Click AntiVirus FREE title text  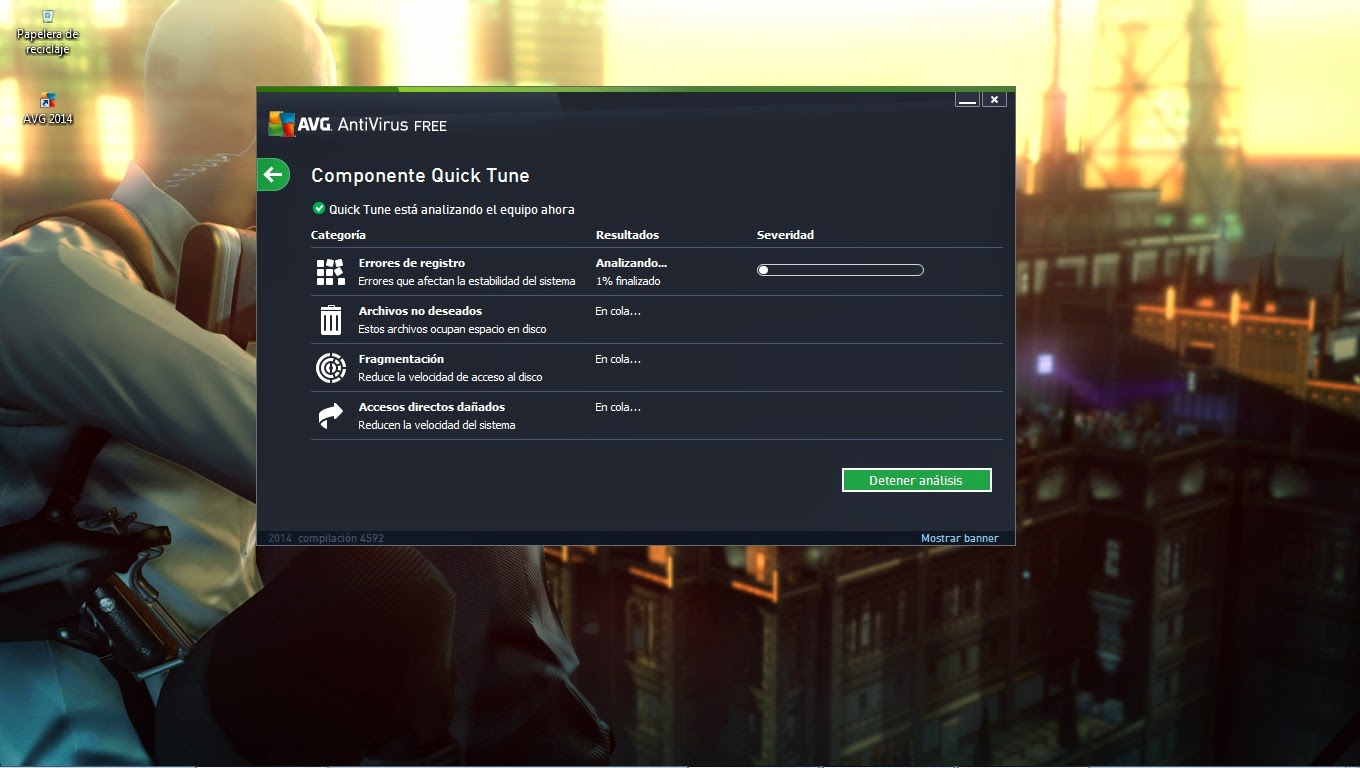392,125
